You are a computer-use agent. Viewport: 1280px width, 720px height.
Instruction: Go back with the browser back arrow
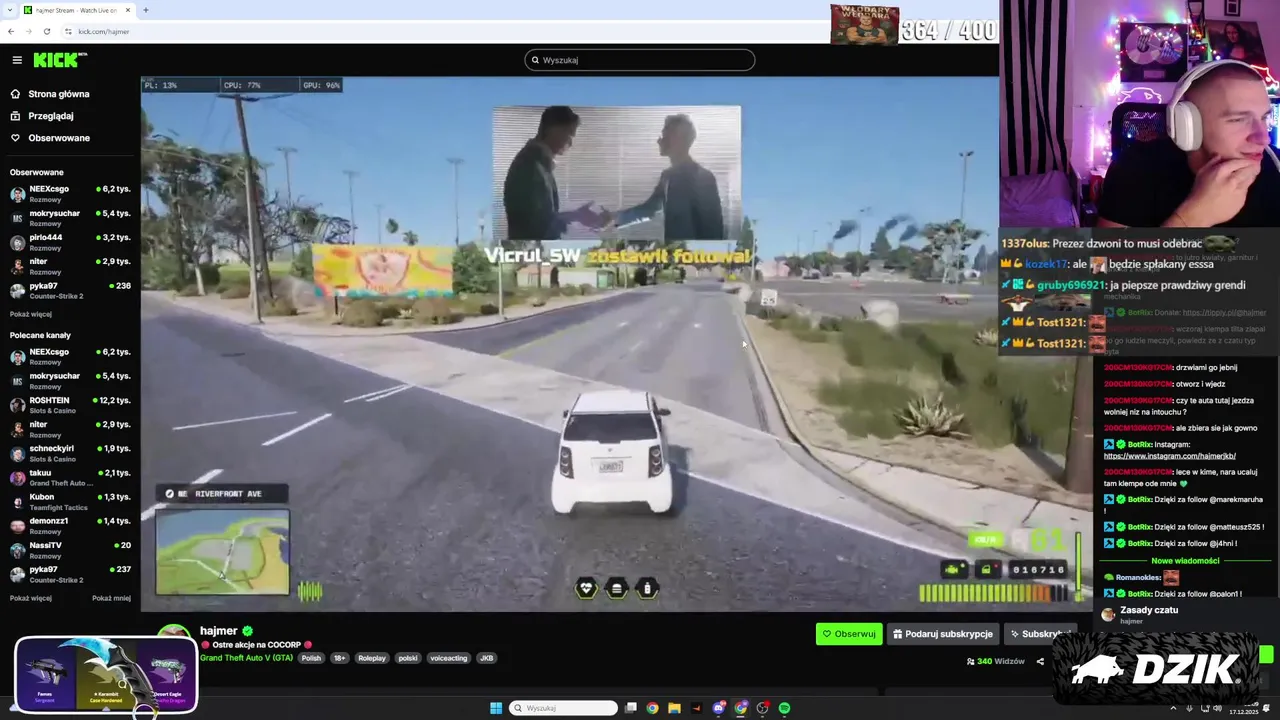pos(10,31)
